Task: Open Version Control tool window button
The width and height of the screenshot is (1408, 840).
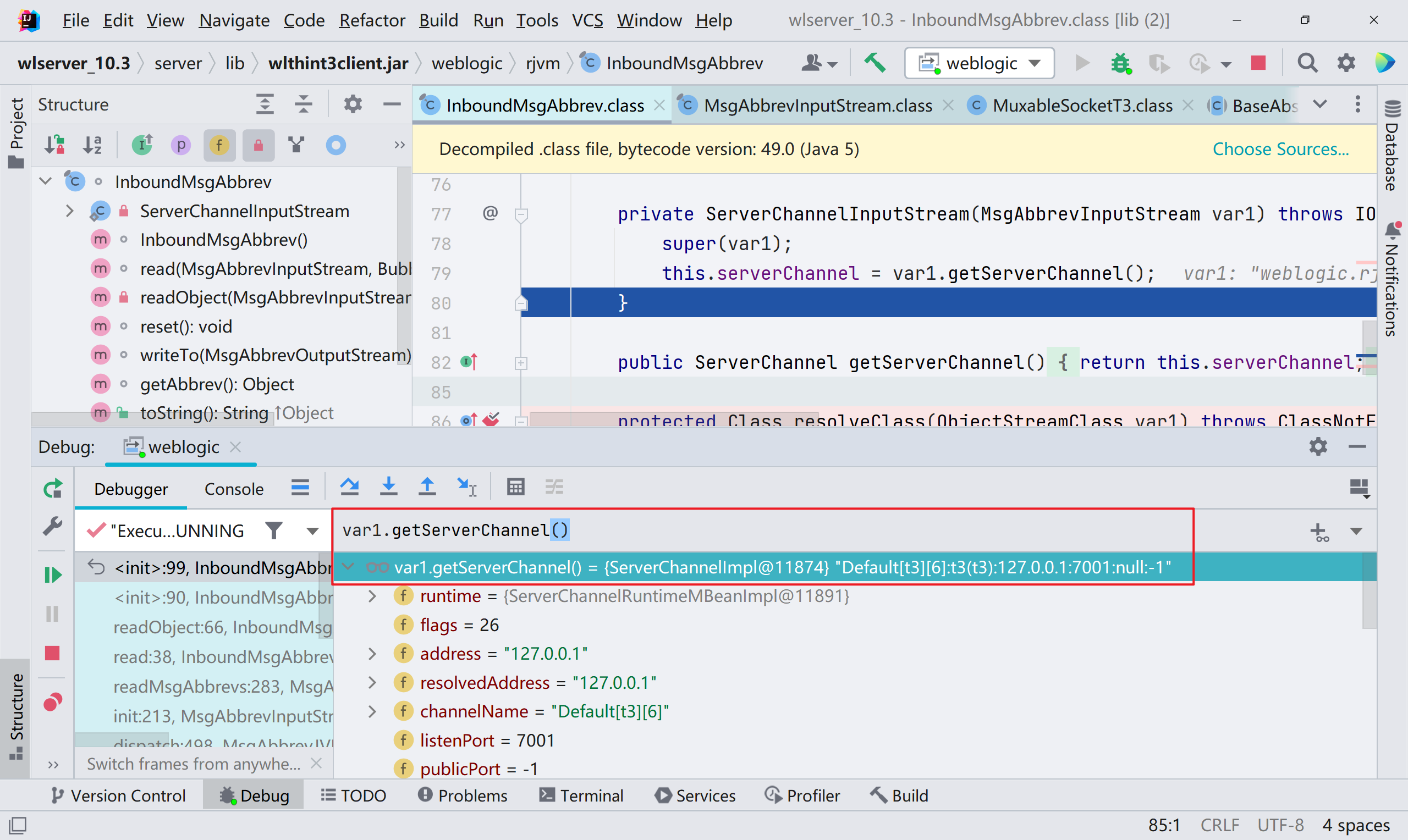Action: tap(118, 795)
